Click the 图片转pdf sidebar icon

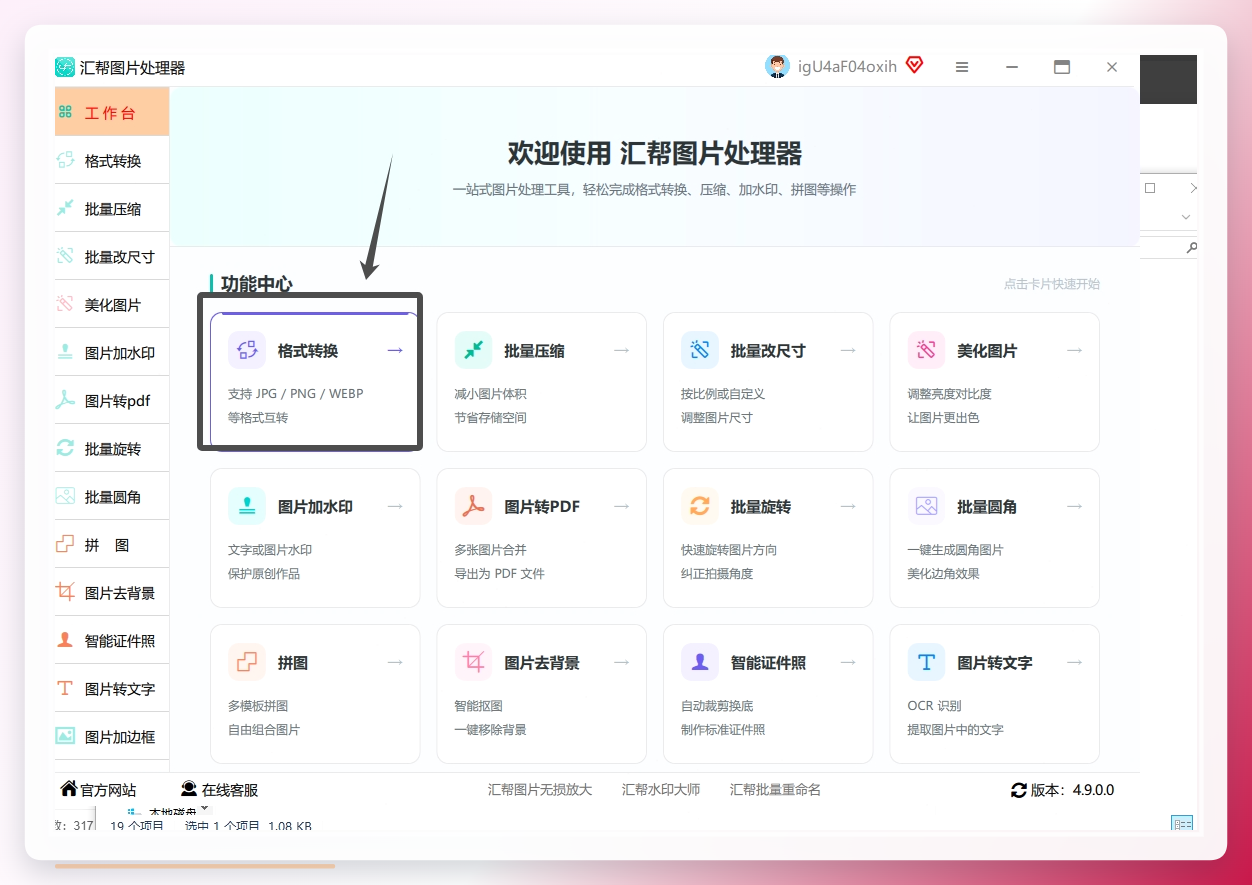point(66,400)
